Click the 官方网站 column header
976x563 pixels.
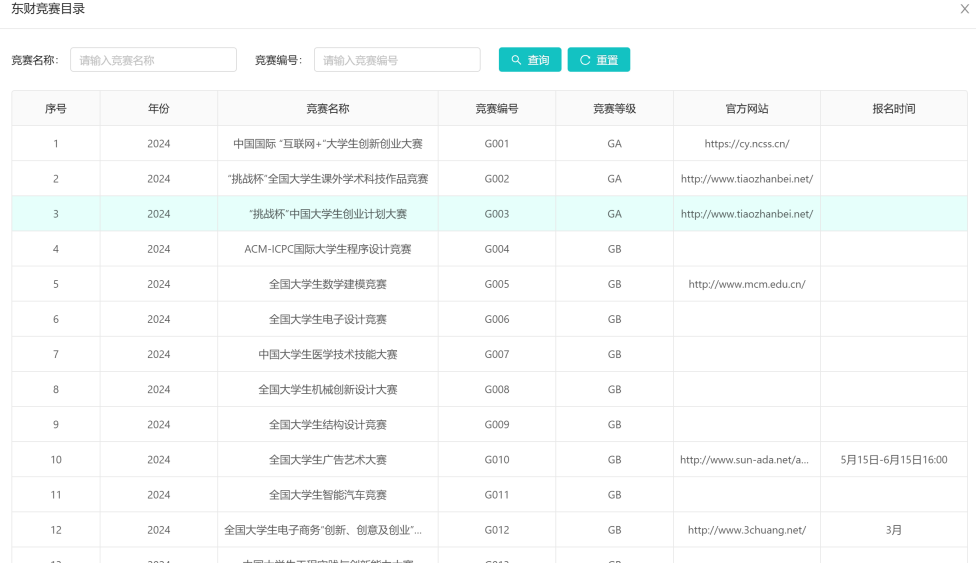[747, 108]
